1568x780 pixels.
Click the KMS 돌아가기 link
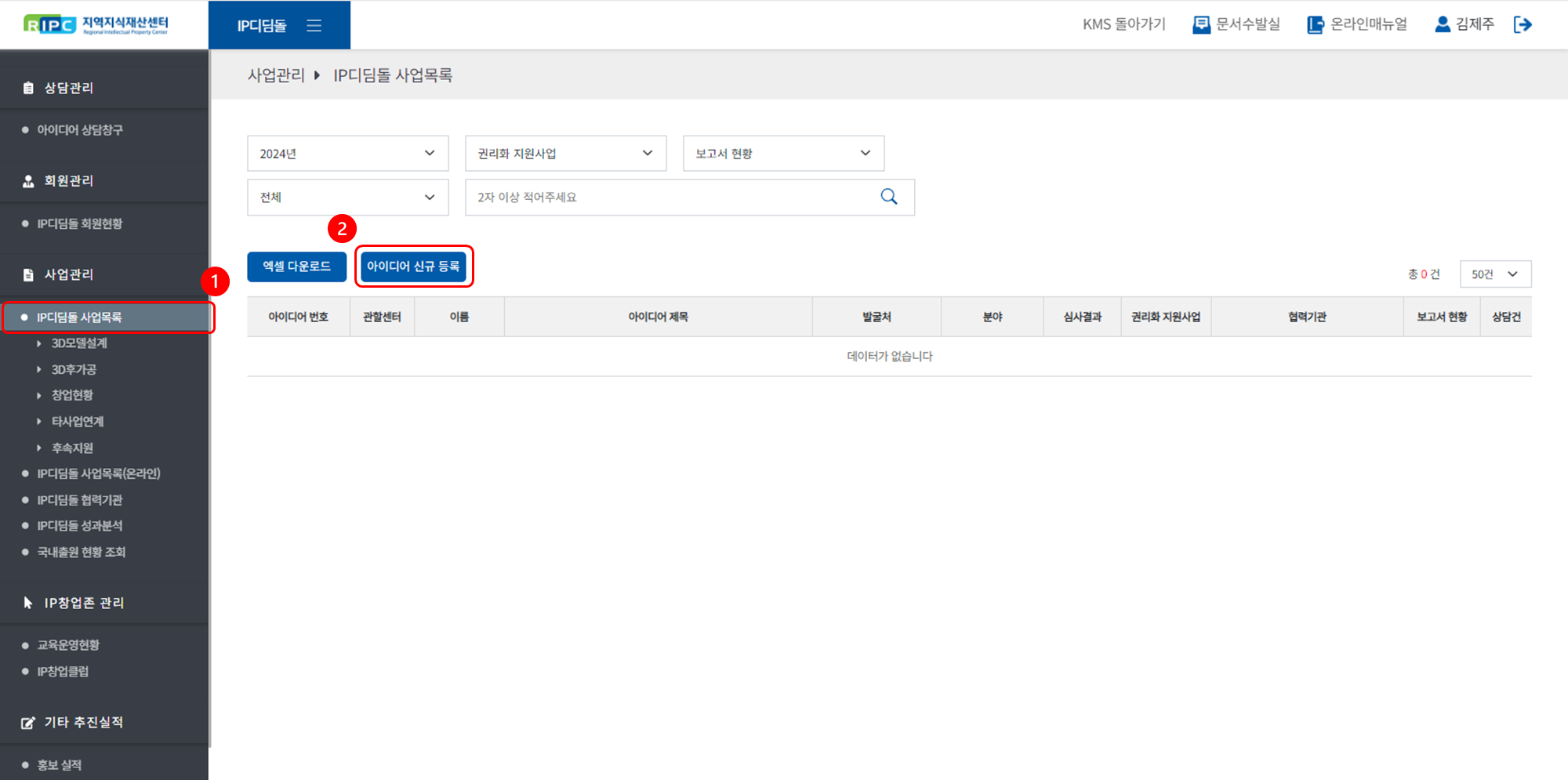pyautogui.click(x=1123, y=25)
